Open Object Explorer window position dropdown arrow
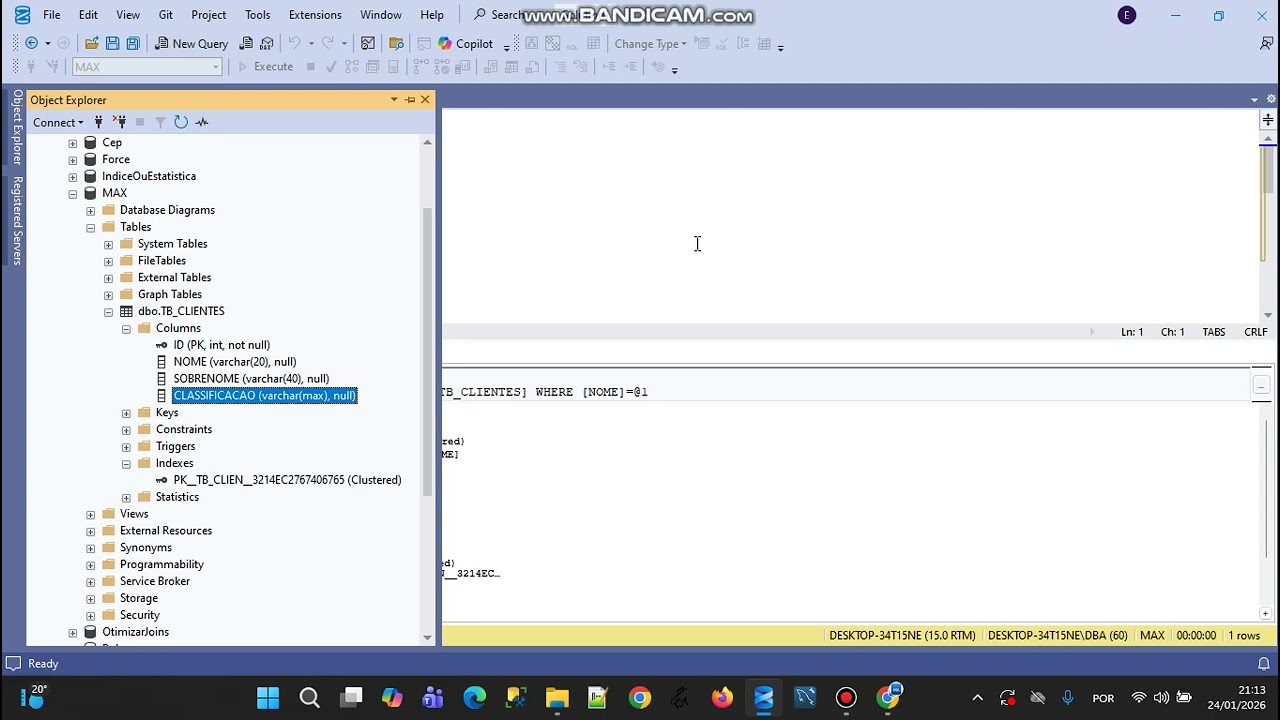This screenshot has width=1280, height=720. (x=394, y=100)
